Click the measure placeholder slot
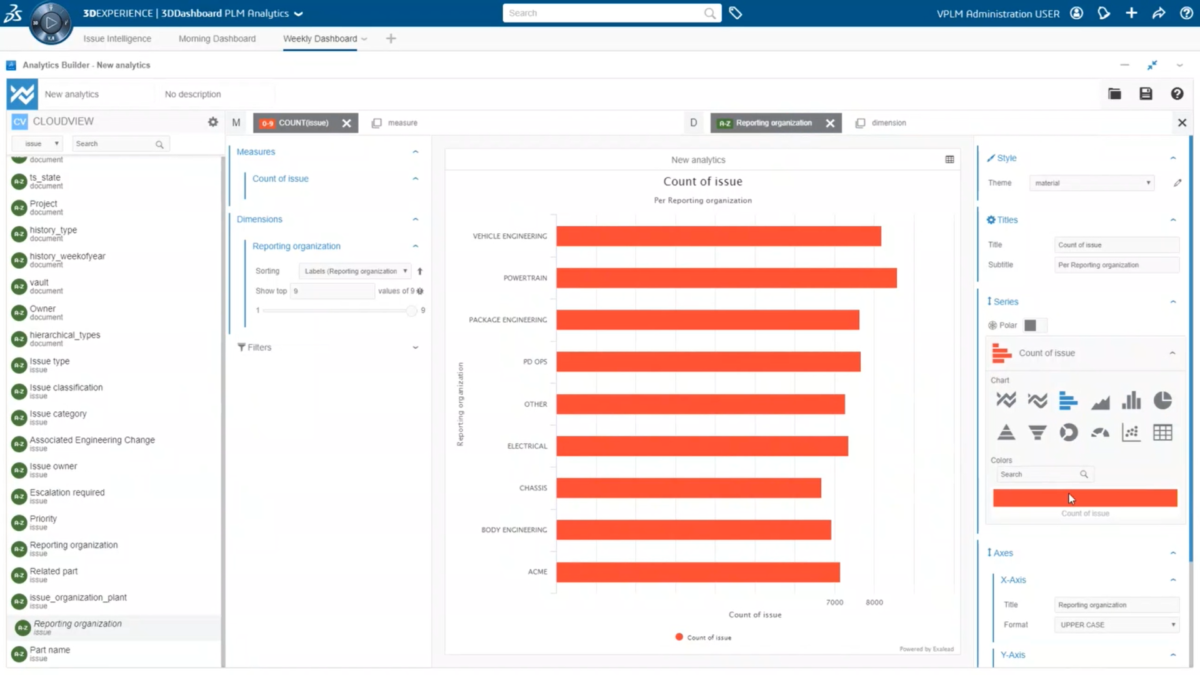 (x=395, y=123)
